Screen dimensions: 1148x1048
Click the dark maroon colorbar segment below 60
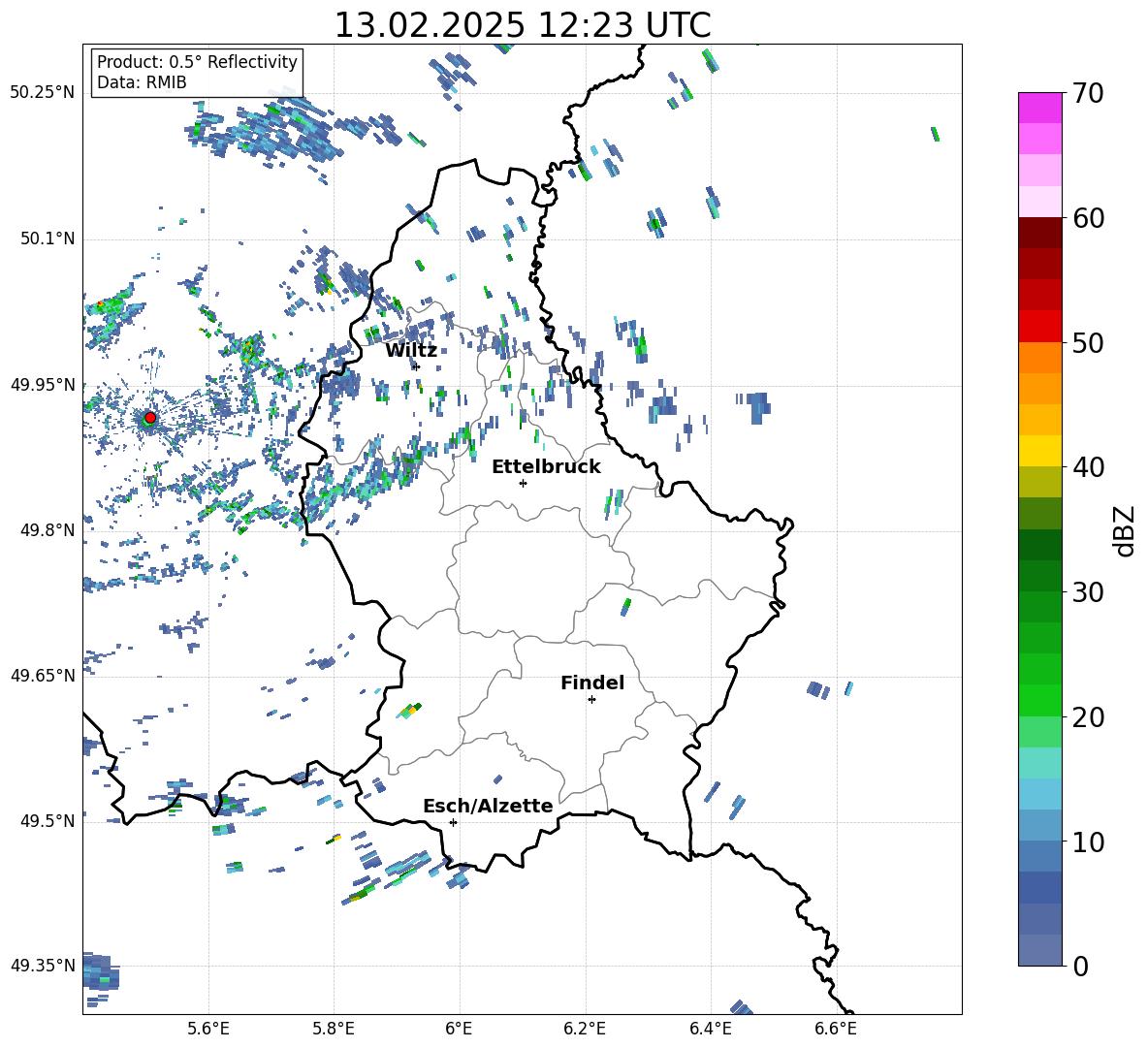click(1039, 233)
